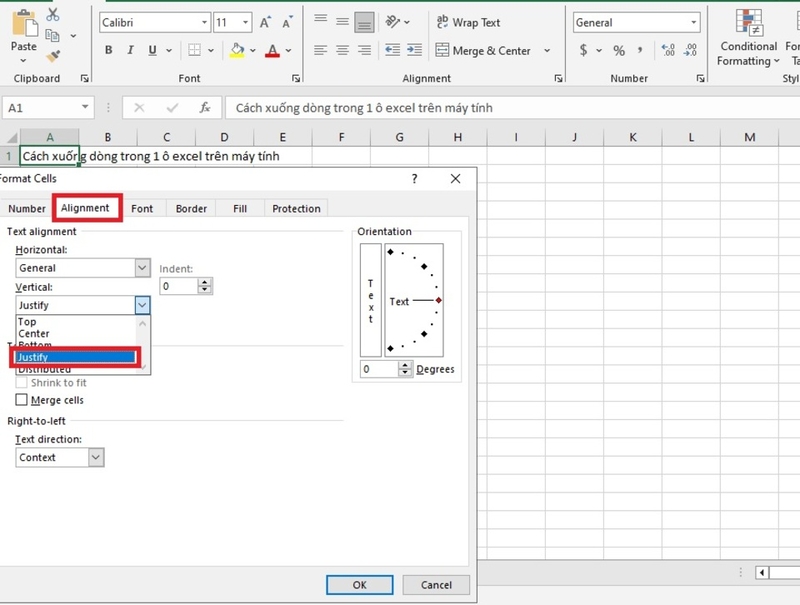The width and height of the screenshot is (800, 605).
Task: Open Text direction Context dropdown
Action: tap(96, 457)
